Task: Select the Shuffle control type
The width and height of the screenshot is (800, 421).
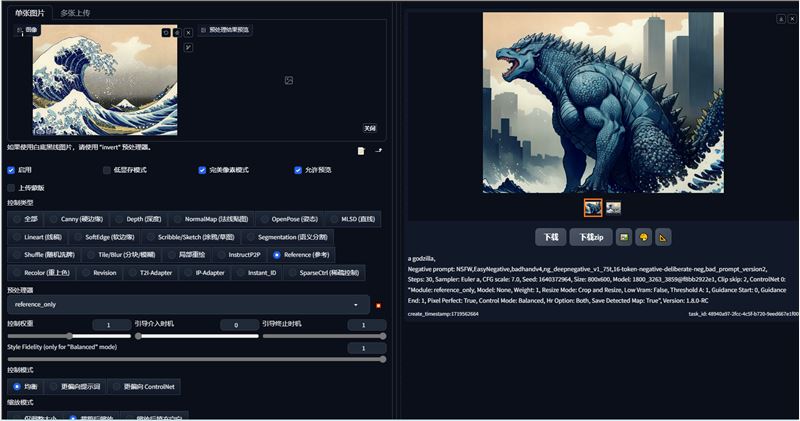Action: click(x=44, y=255)
